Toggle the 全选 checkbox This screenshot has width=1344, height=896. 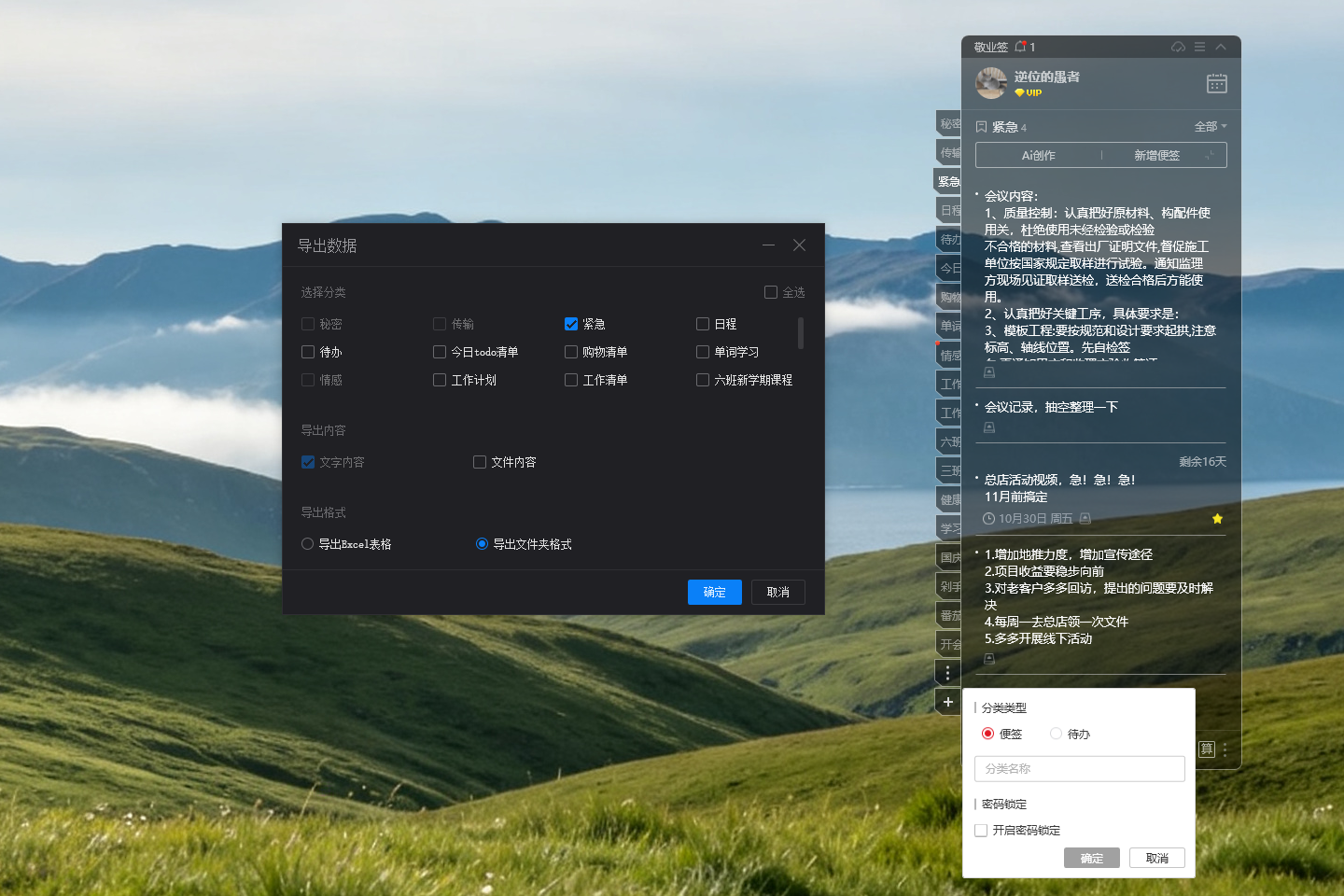771,292
